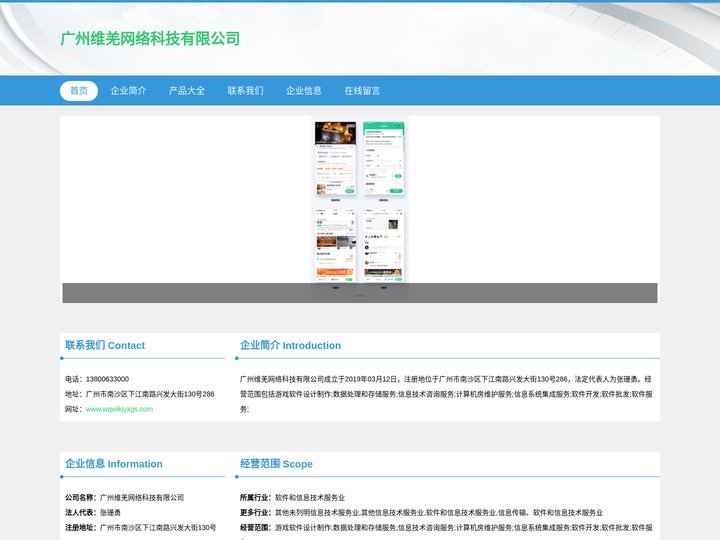Click 公司名称 row in Information panel

click(x=124, y=498)
